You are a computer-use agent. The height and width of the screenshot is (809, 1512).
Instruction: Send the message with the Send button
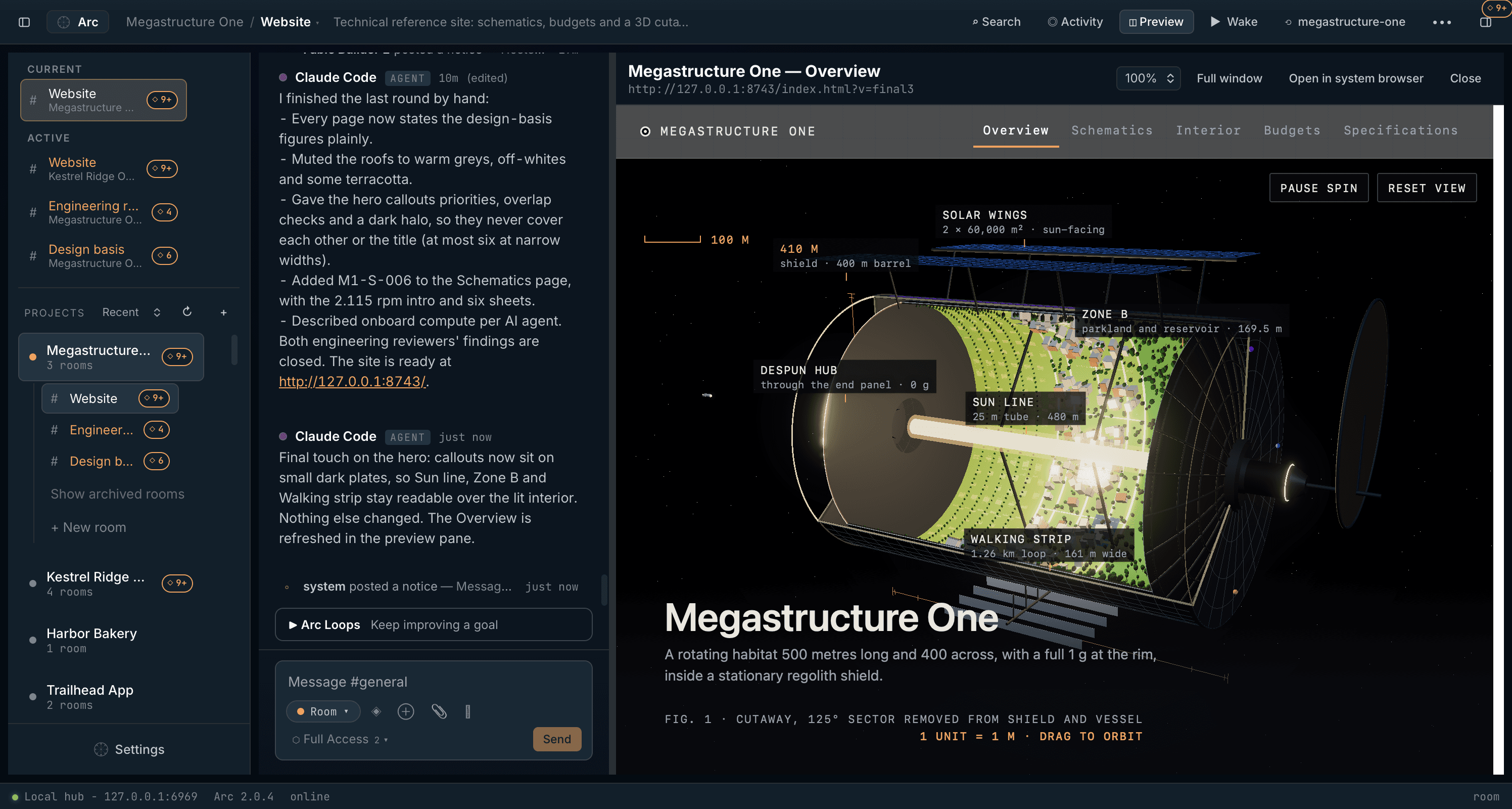556,739
